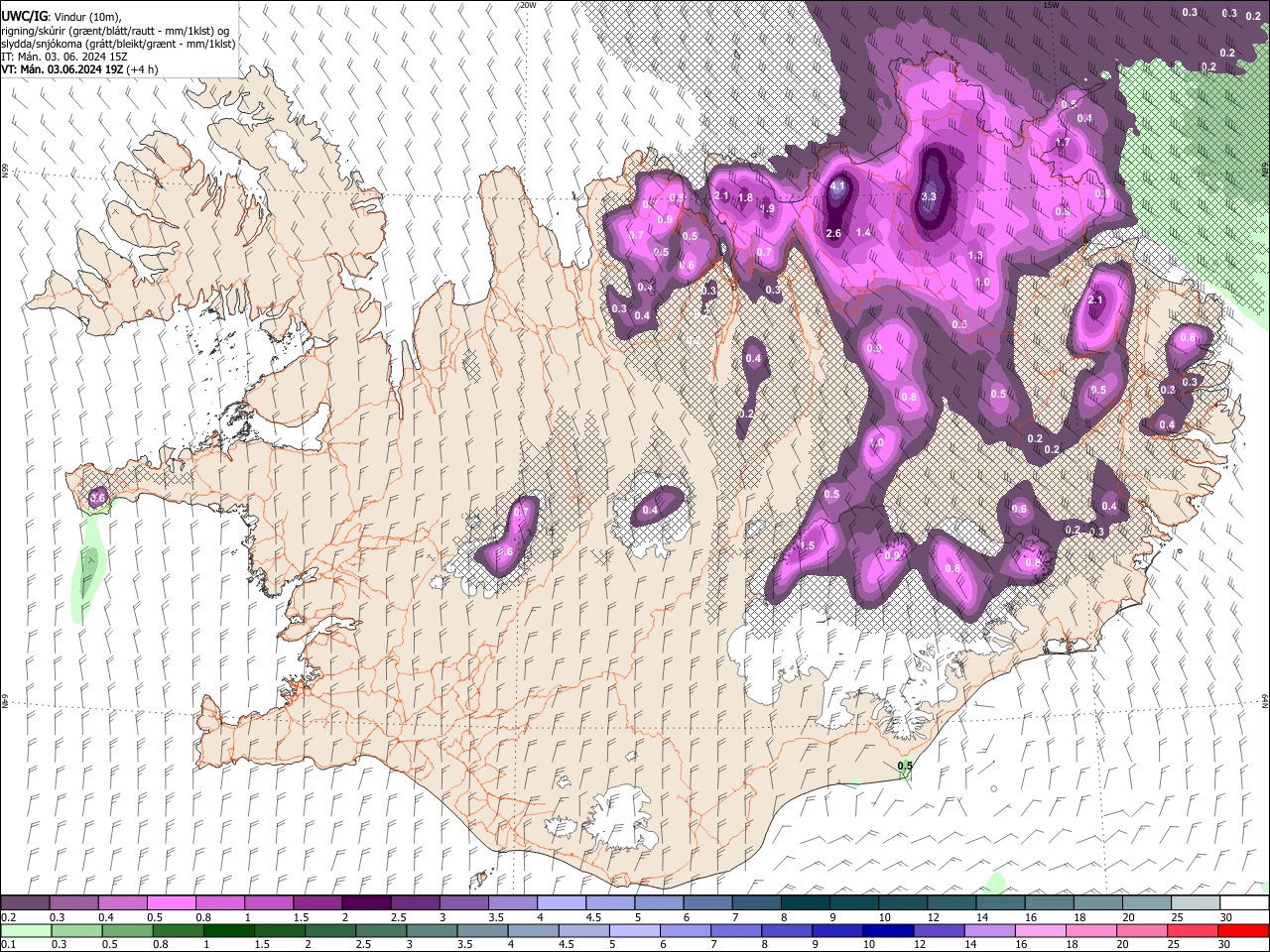Click darkest purple 2–2.5 swatch on upper scale

[x=365, y=903]
